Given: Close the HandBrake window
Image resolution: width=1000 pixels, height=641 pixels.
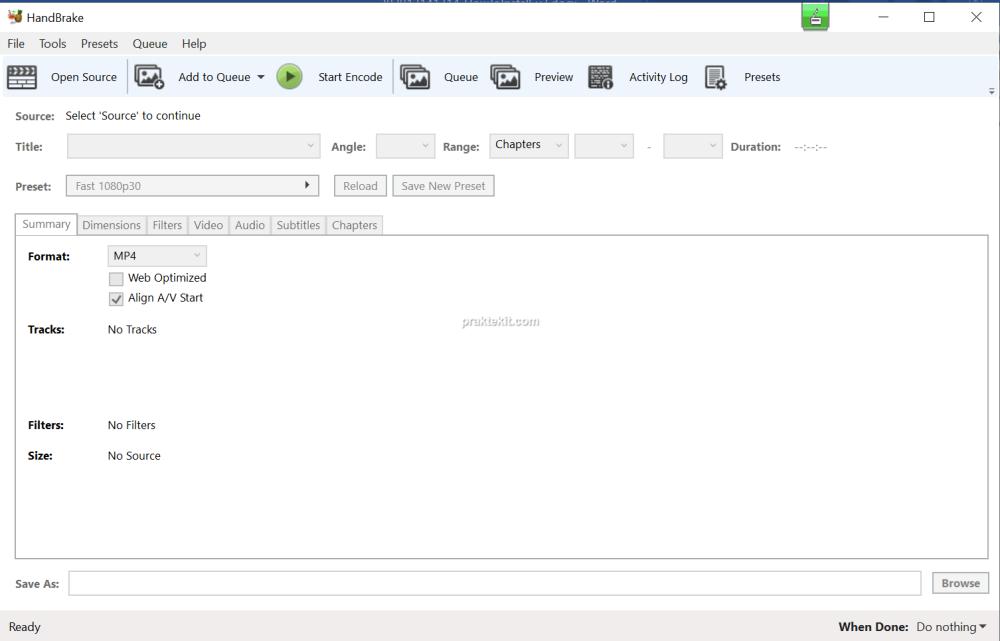Looking at the screenshot, I should 976,17.
